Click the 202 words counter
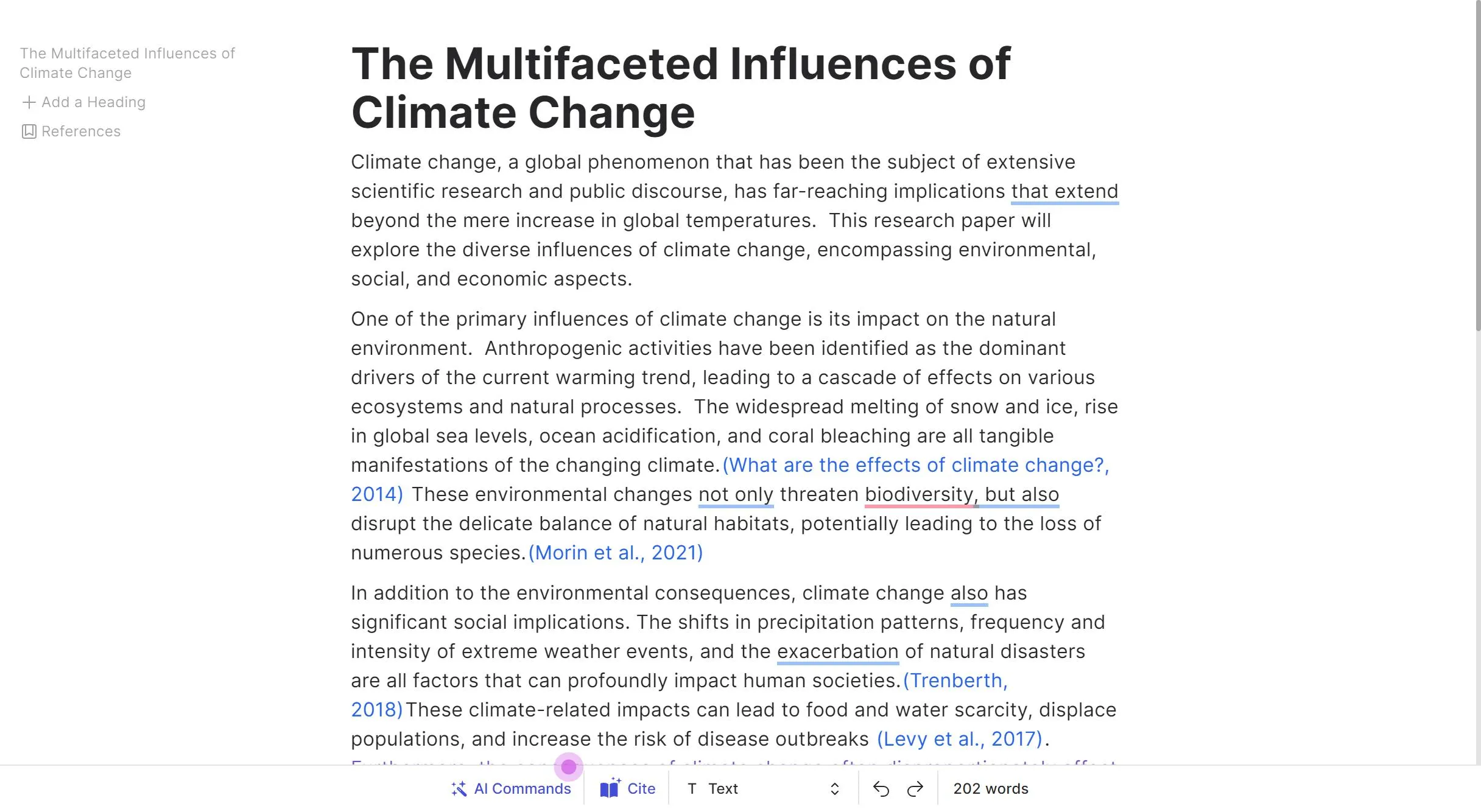The width and height of the screenshot is (1481, 812). [990, 789]
